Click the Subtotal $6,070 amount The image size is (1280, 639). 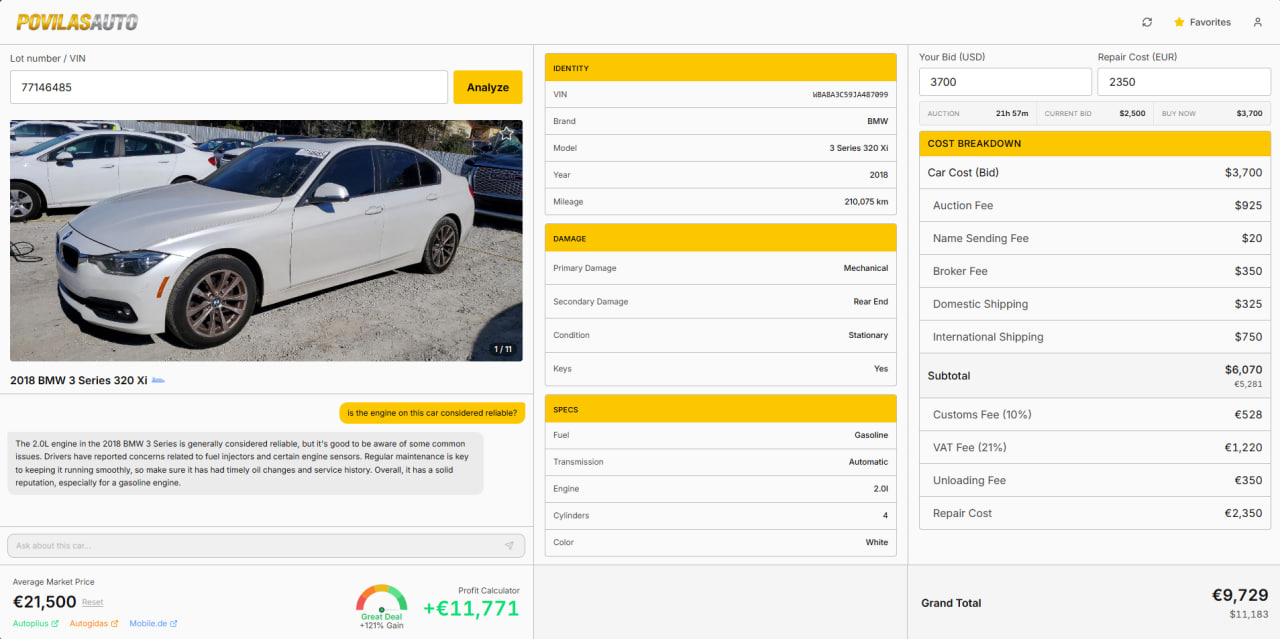1243,369
